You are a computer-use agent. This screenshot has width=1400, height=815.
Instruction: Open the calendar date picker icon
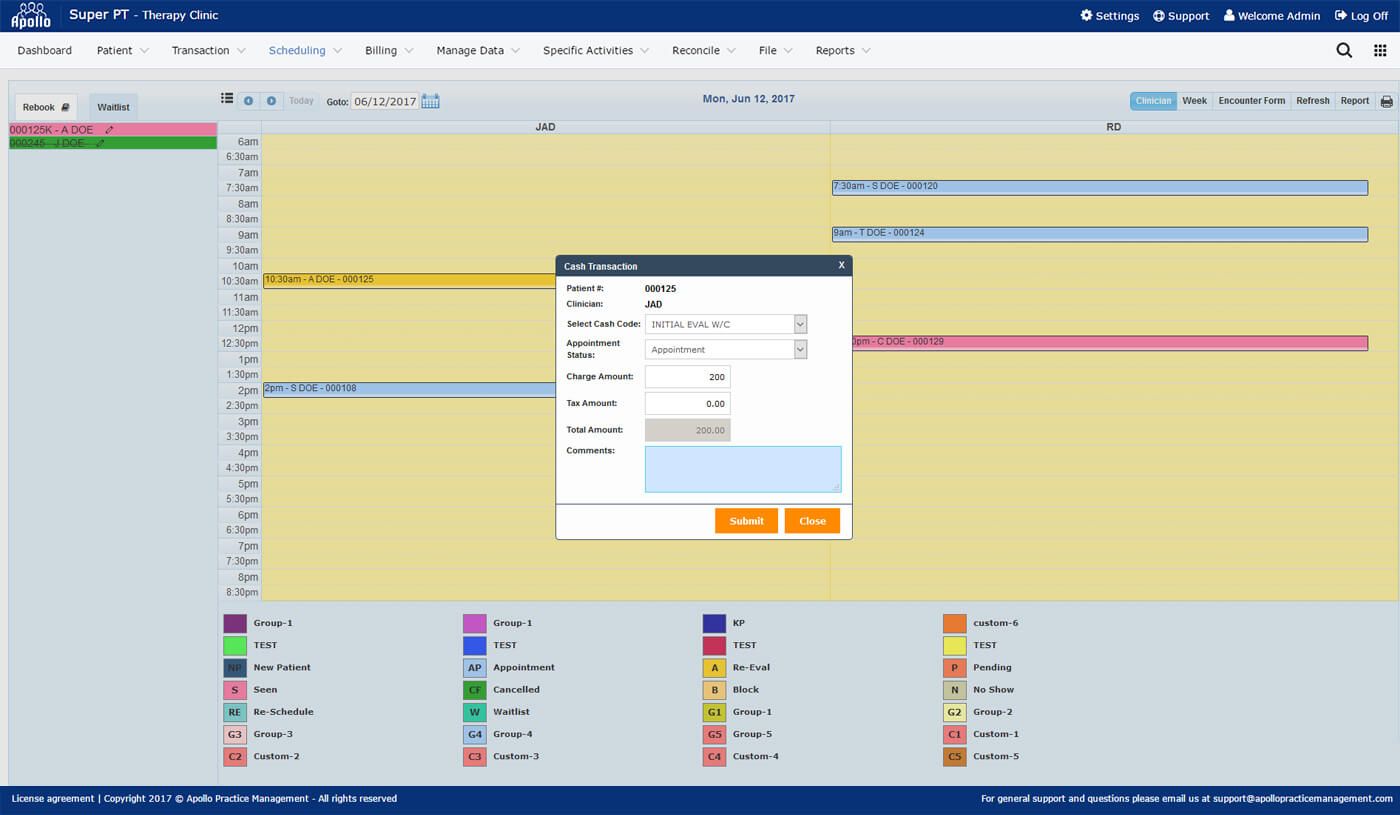[x=430, y=101]
